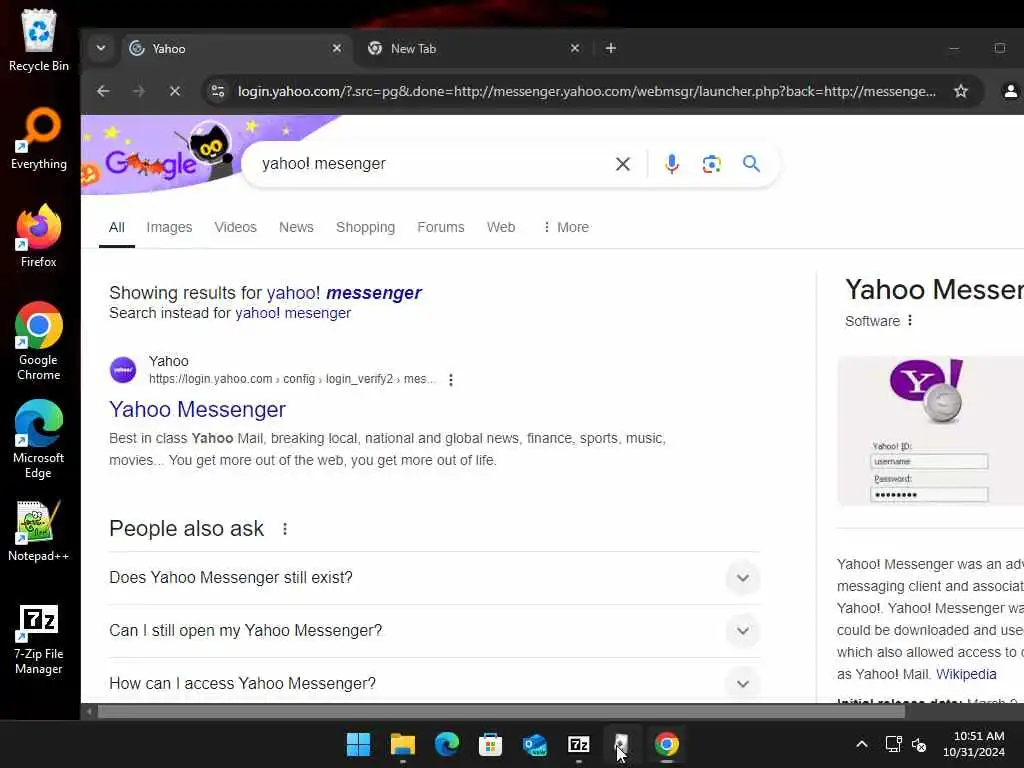Open options for the Yahoo result

pos(451,379)
